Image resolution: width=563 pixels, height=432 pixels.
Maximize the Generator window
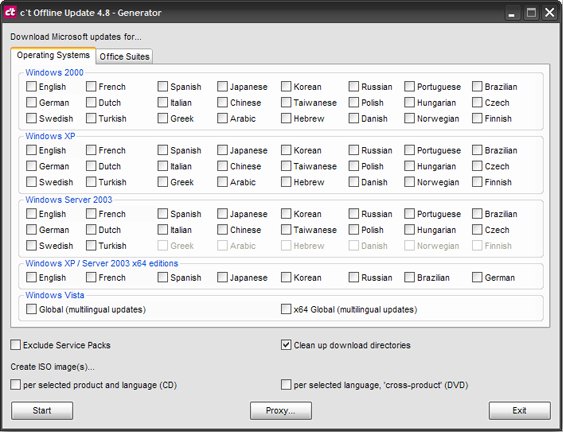(x=531, y=13)
